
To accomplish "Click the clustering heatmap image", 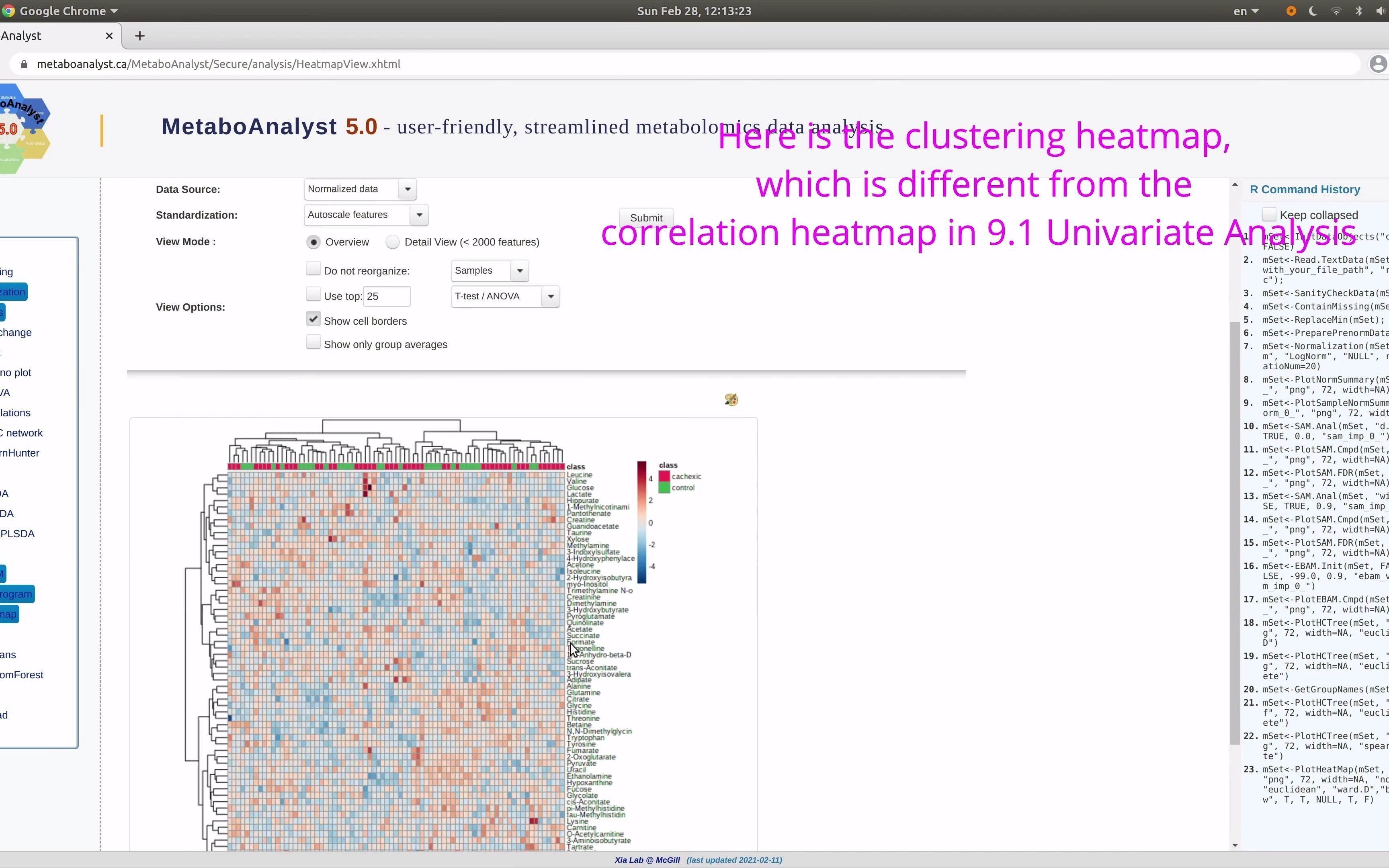I will click(x=443, y=635).
